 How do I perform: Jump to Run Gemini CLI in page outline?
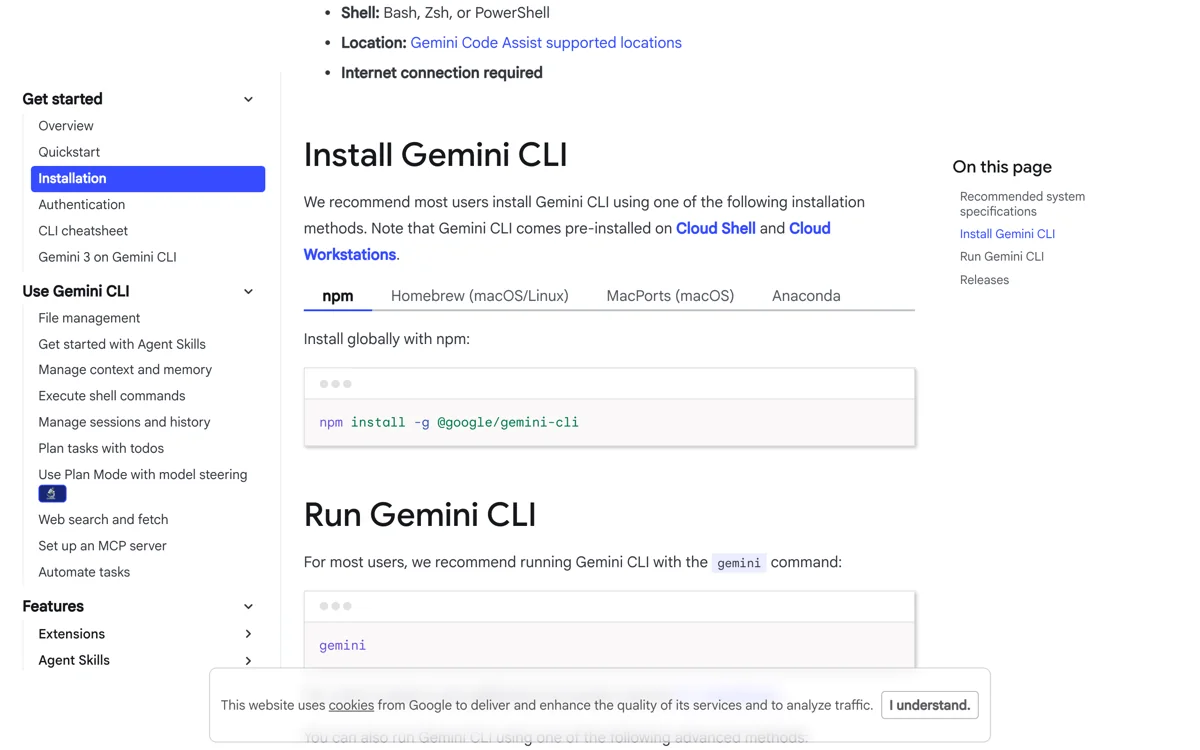point(1002,257)
